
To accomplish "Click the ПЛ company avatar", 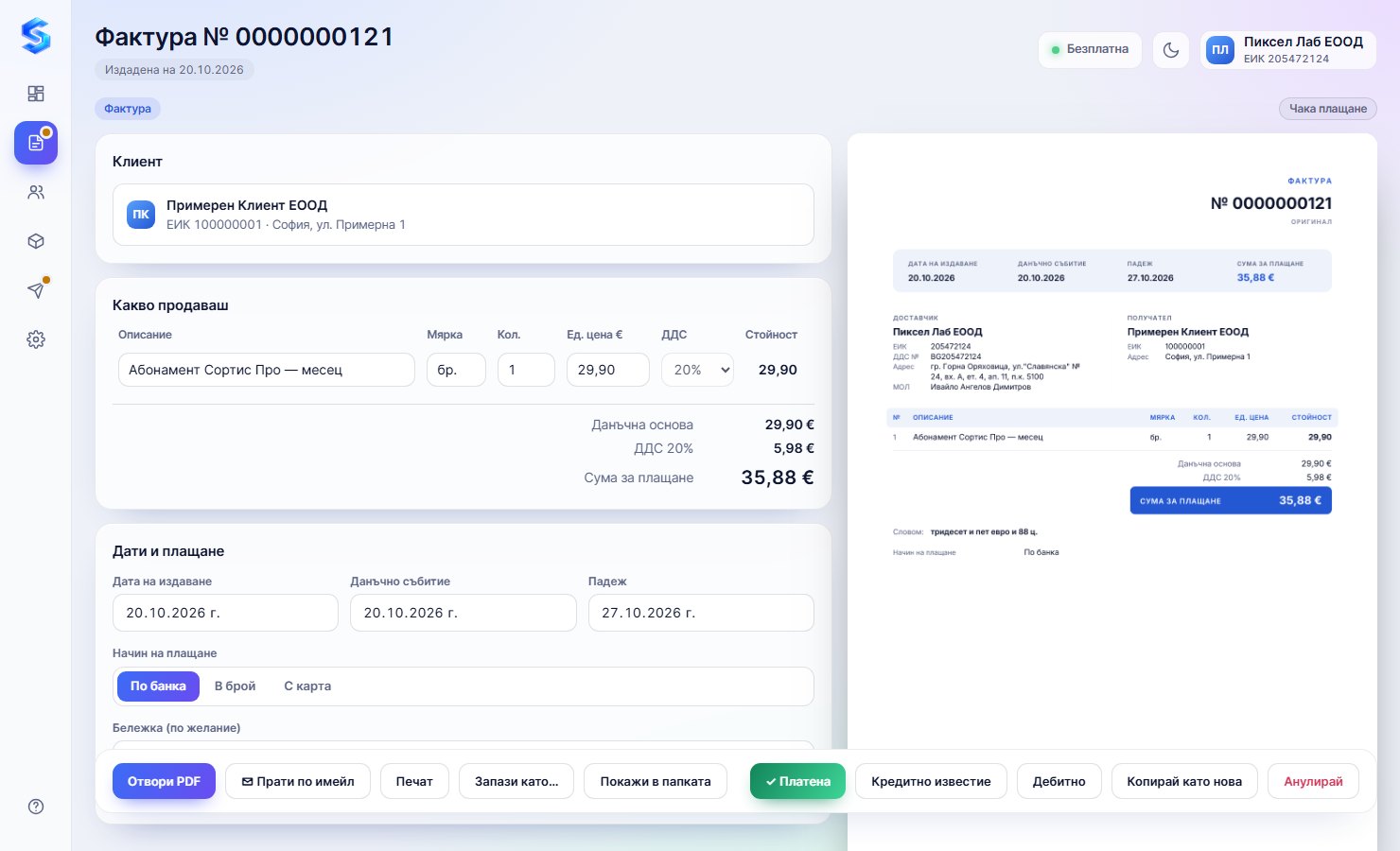I will pyautogui.click(x=1220, y=50).
